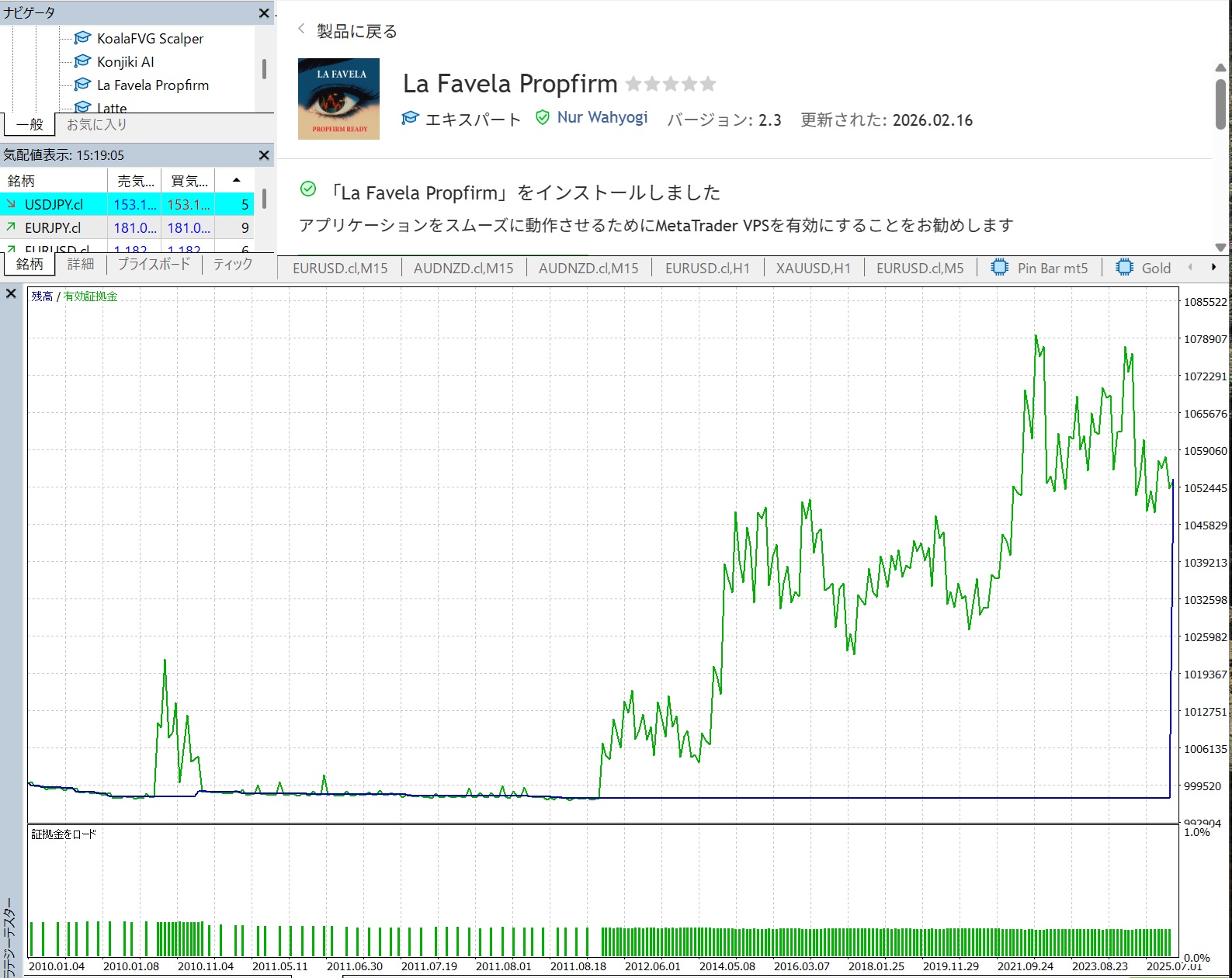Open the 詳細 details tab
The width and height of the screenshot is (1232, 978).
81,264
